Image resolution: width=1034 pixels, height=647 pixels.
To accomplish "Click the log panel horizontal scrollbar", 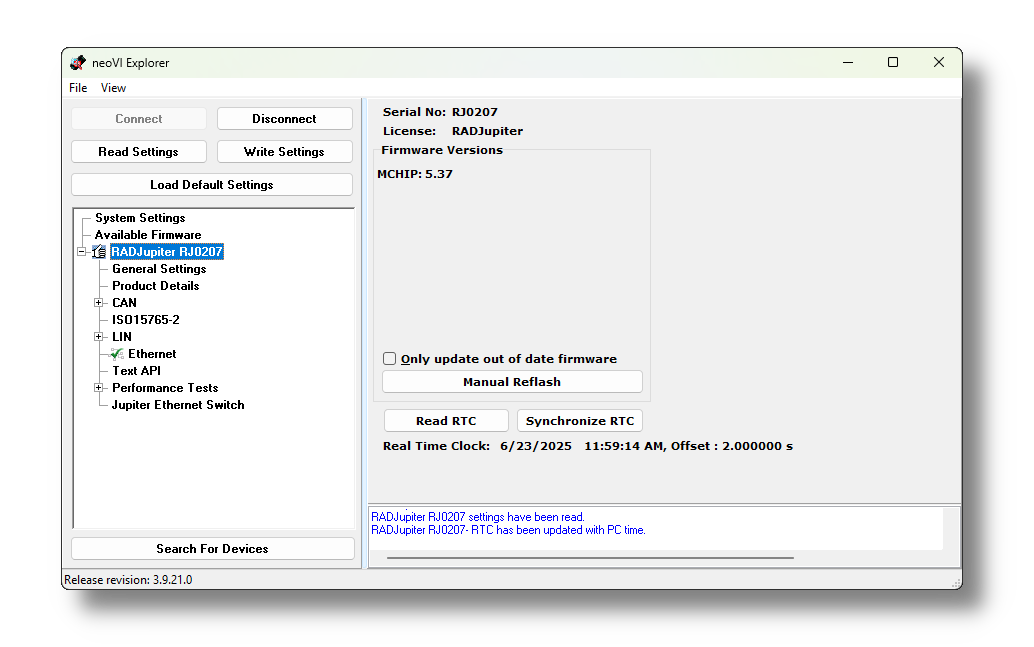I will [590, 558].
